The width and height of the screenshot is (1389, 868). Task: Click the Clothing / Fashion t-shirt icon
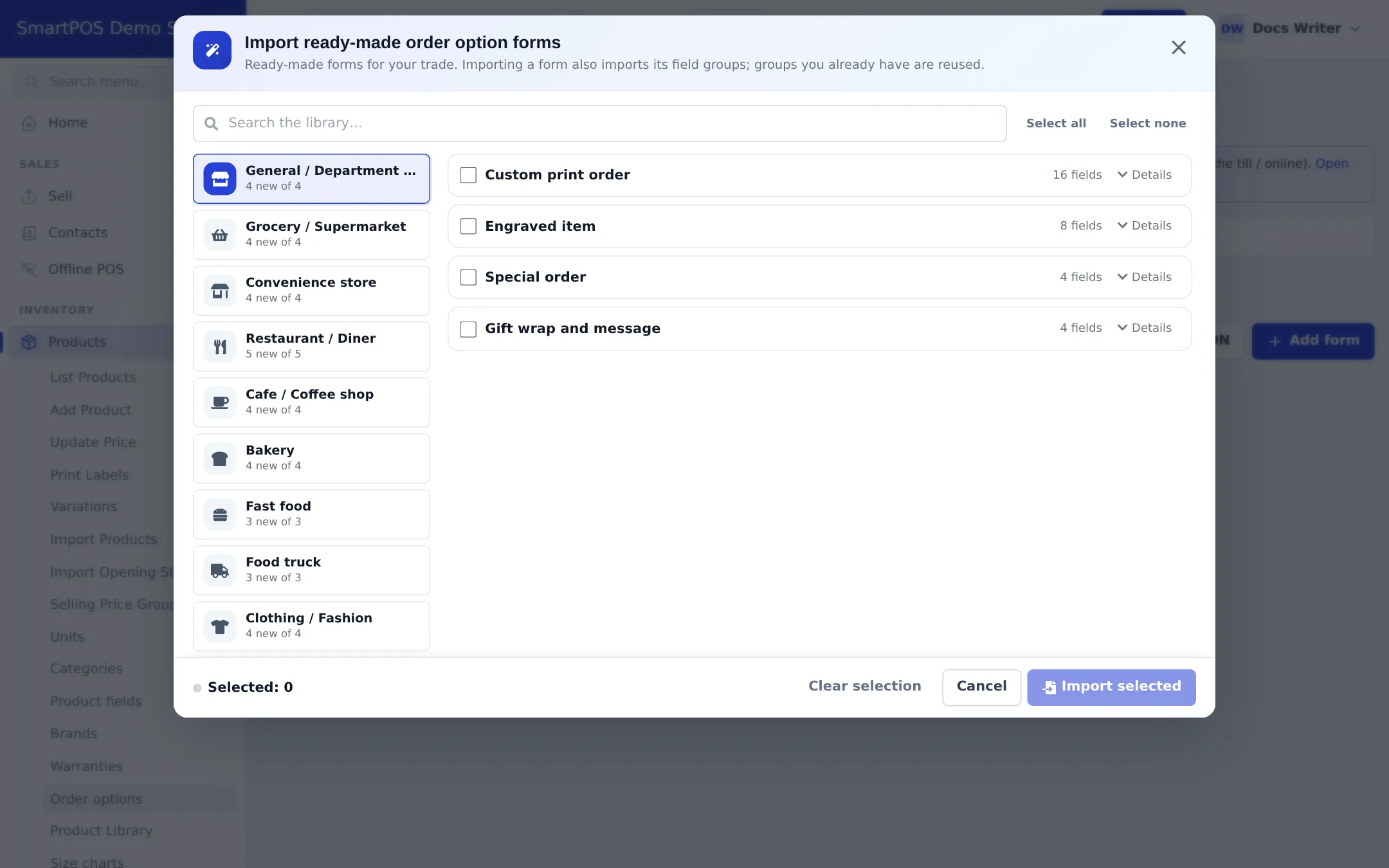click(220, 626)
